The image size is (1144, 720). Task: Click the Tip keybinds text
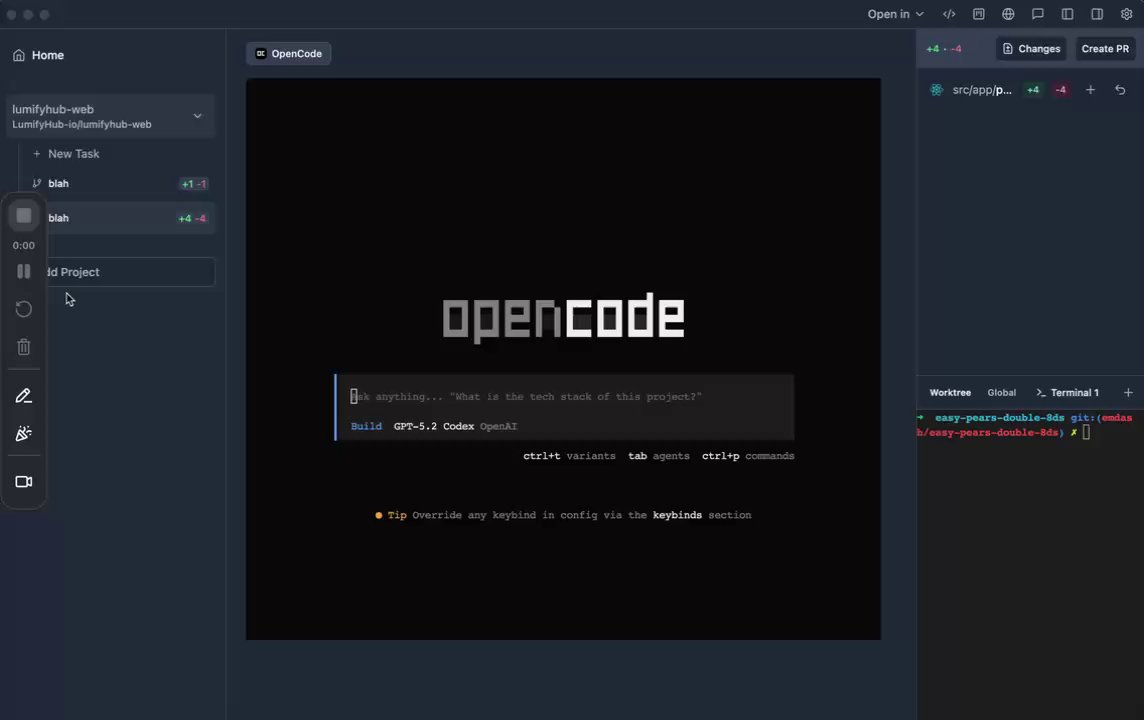(x=563, y=515)
